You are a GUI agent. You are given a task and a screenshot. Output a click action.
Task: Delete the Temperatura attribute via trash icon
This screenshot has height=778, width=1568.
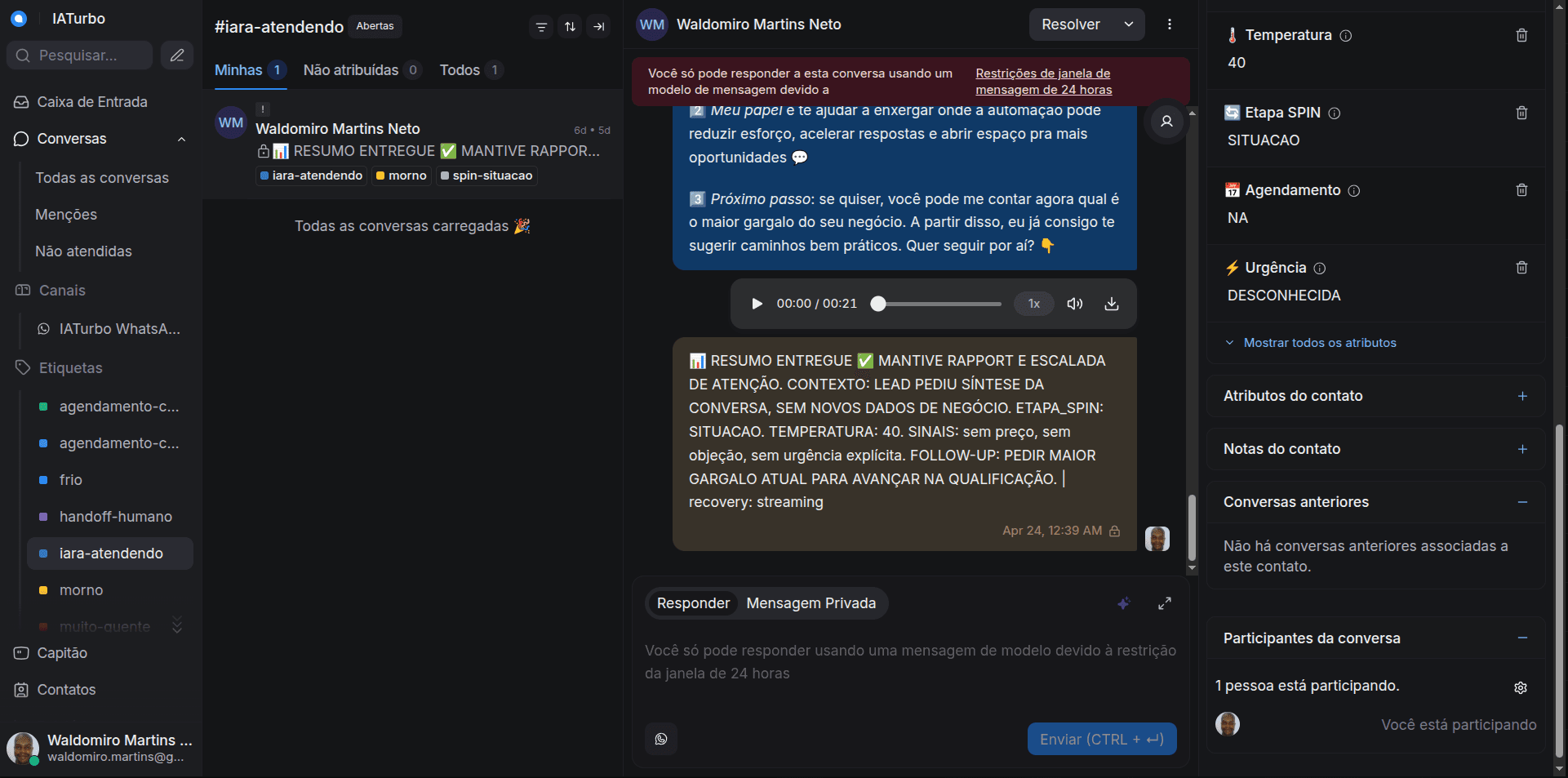point(1521,34)
